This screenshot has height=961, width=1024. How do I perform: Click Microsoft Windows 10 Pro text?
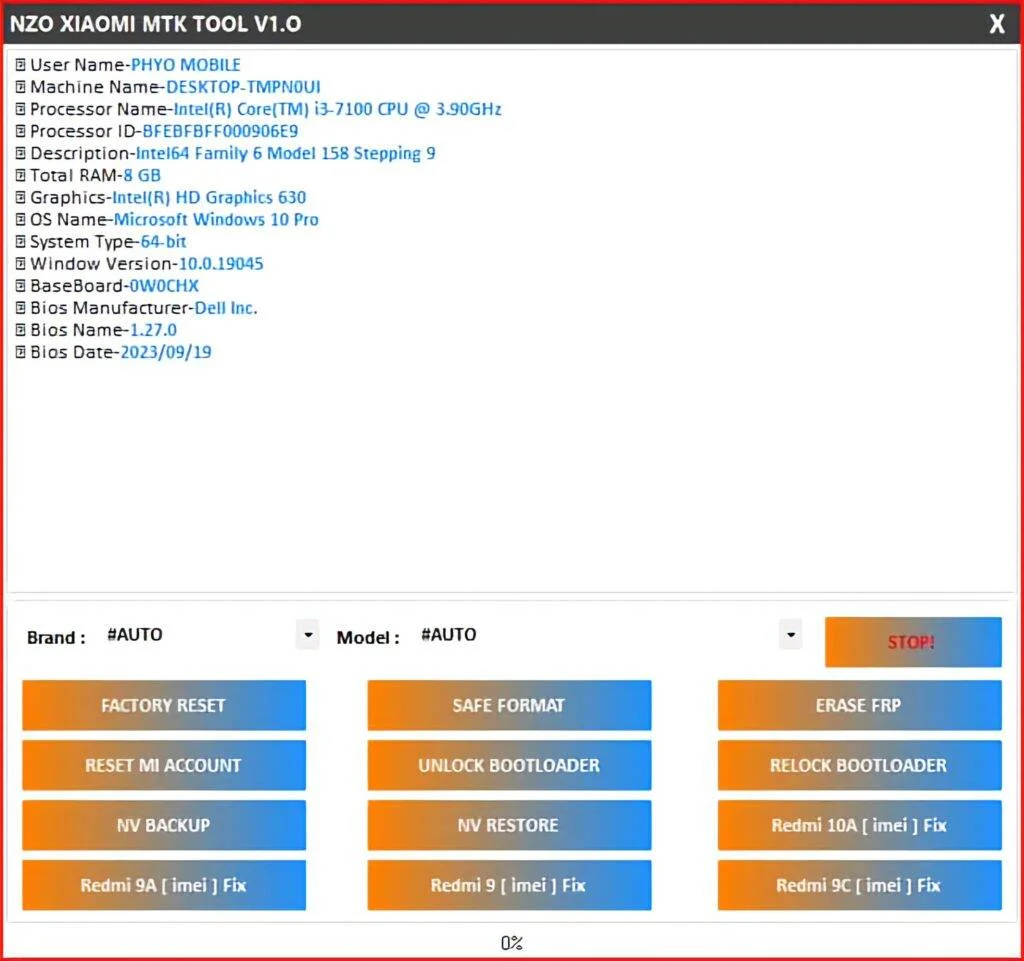(216, 219)
